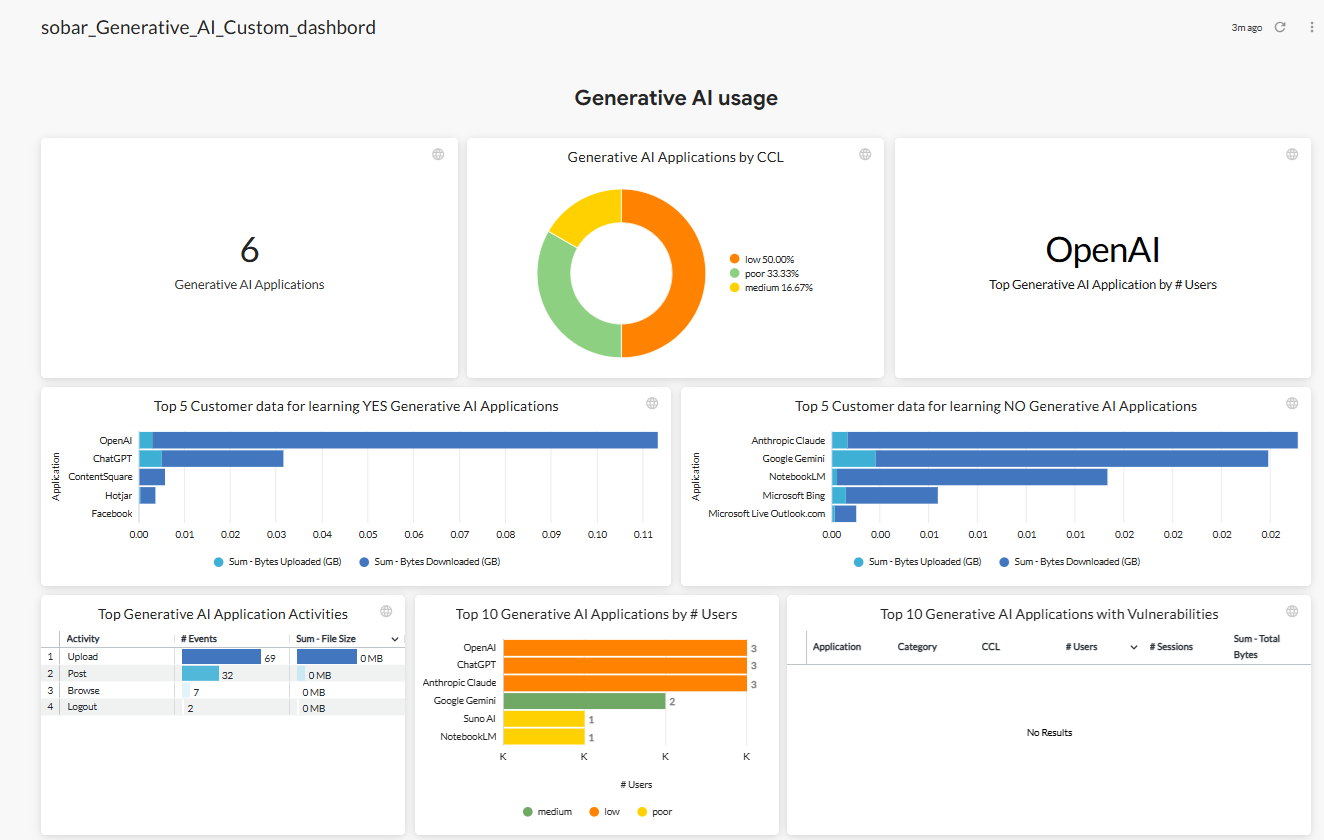Select the ChatGPT bar in YES chart
The width and height of the screenshot is (1324, 840).
point(211,458)
